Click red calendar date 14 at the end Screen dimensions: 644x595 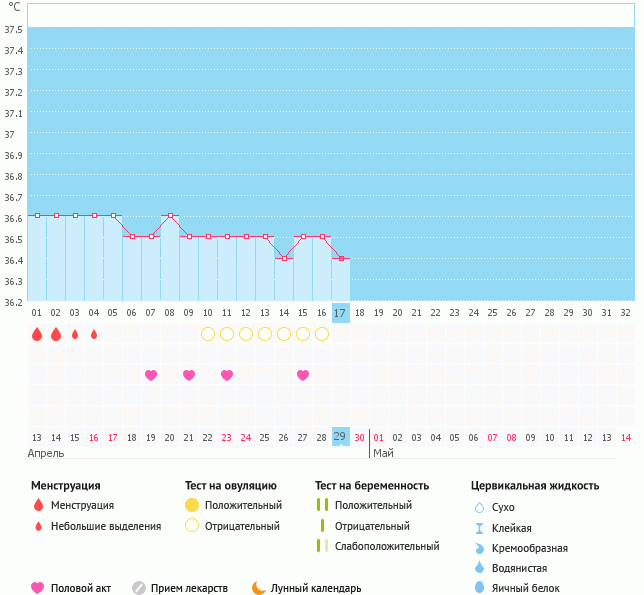click(626, 438)
